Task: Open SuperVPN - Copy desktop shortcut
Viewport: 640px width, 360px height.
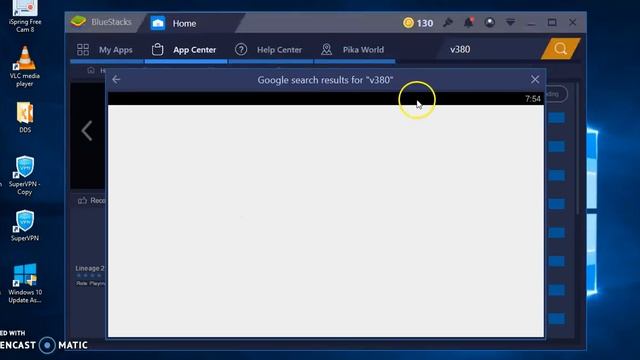Action: point(24,176)
